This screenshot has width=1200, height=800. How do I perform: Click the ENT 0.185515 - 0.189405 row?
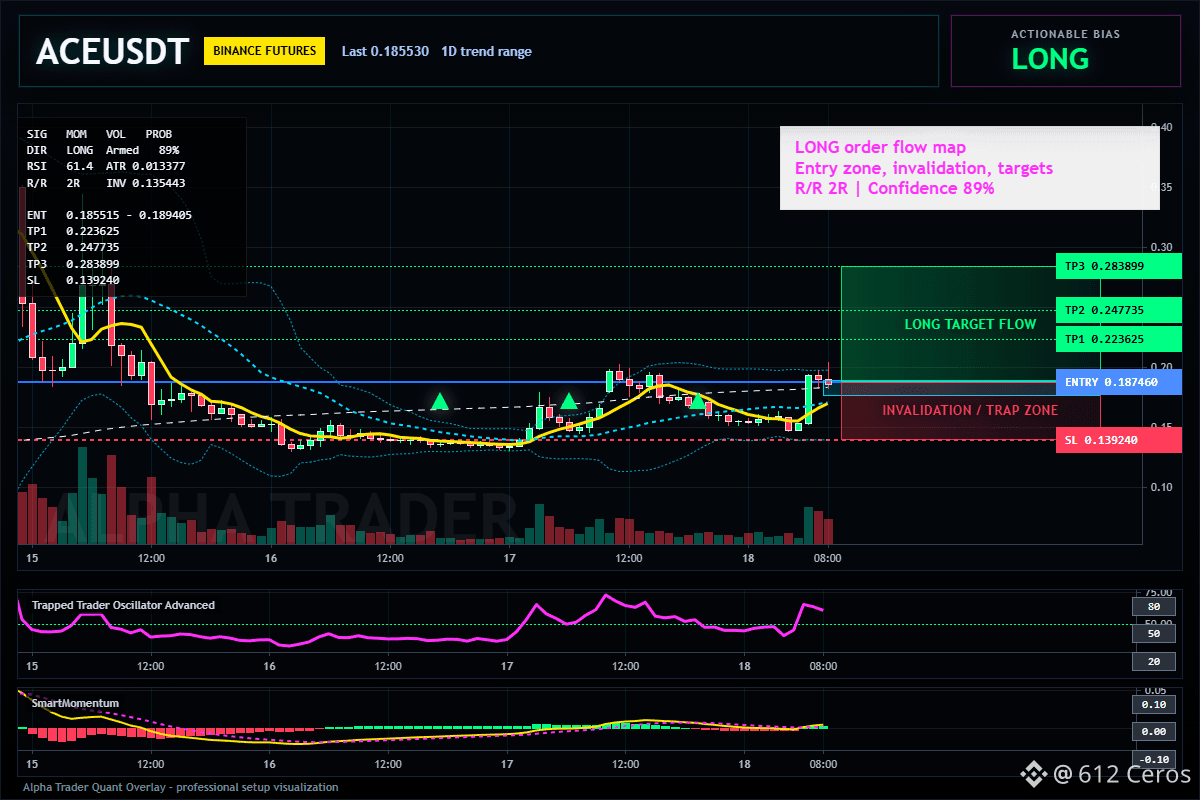pyautogui.click(x=109, y=215)
